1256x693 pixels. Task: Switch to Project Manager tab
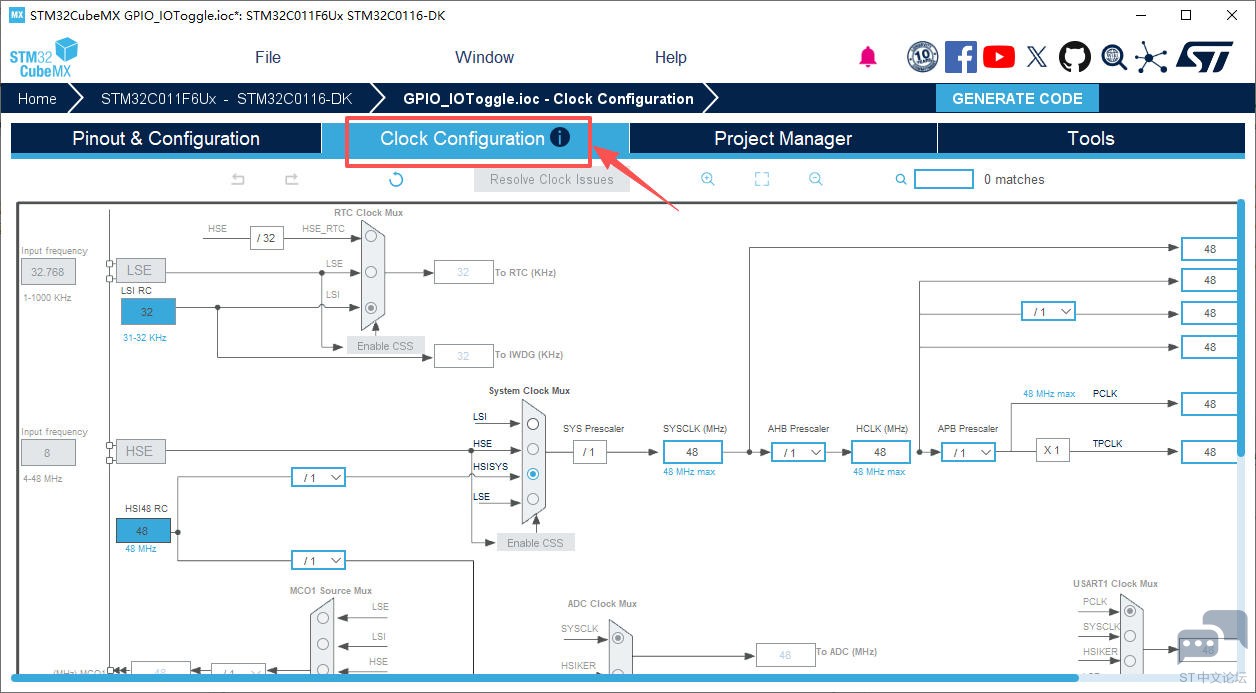[783, 139]
